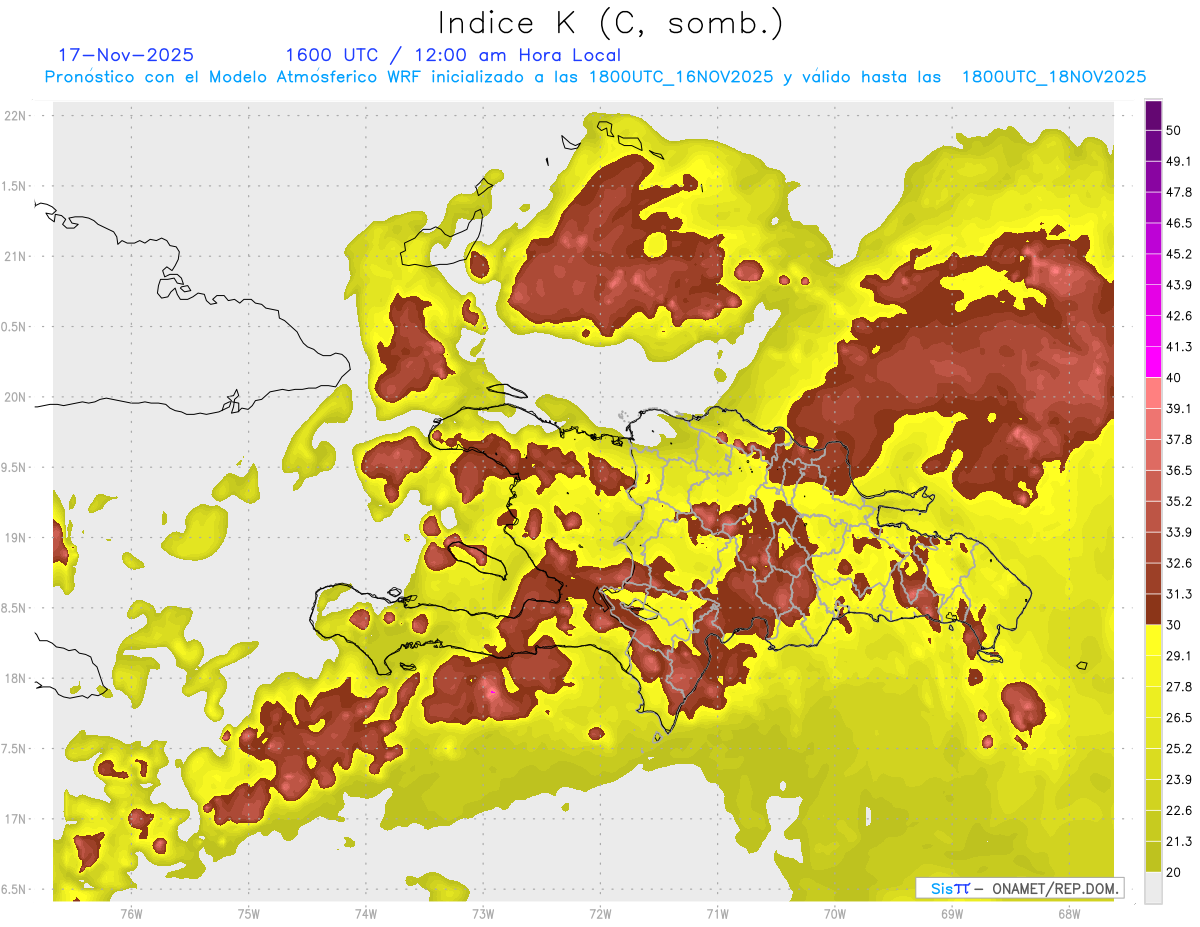
Task: Pick the bright magenta swatch between 40 and 41.3
Action: point(1153,362)
